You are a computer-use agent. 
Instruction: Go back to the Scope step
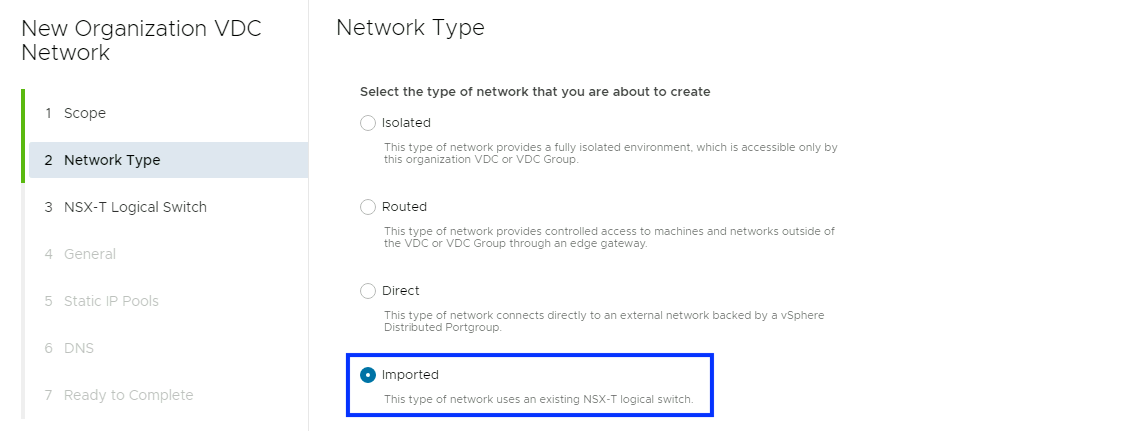[x=84, y=113]
